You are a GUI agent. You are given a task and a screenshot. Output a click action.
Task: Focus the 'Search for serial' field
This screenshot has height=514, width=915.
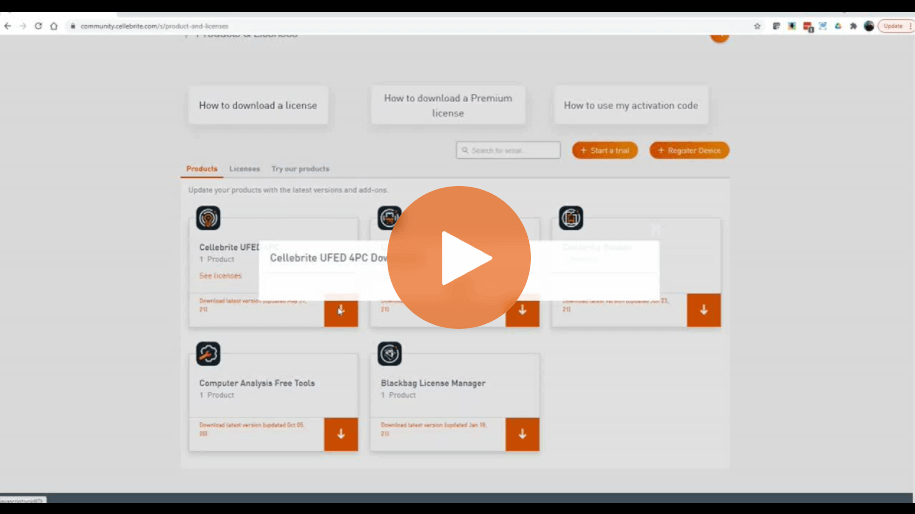click(508, 151)
